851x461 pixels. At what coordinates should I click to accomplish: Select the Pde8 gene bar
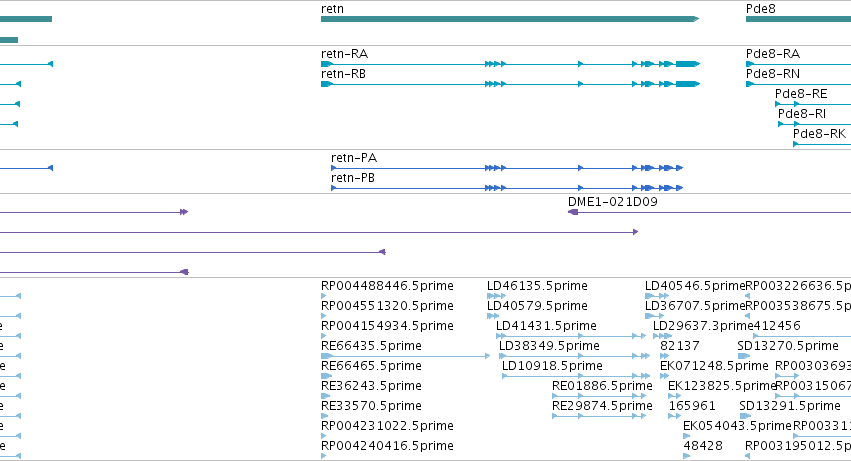coord(798,19)
